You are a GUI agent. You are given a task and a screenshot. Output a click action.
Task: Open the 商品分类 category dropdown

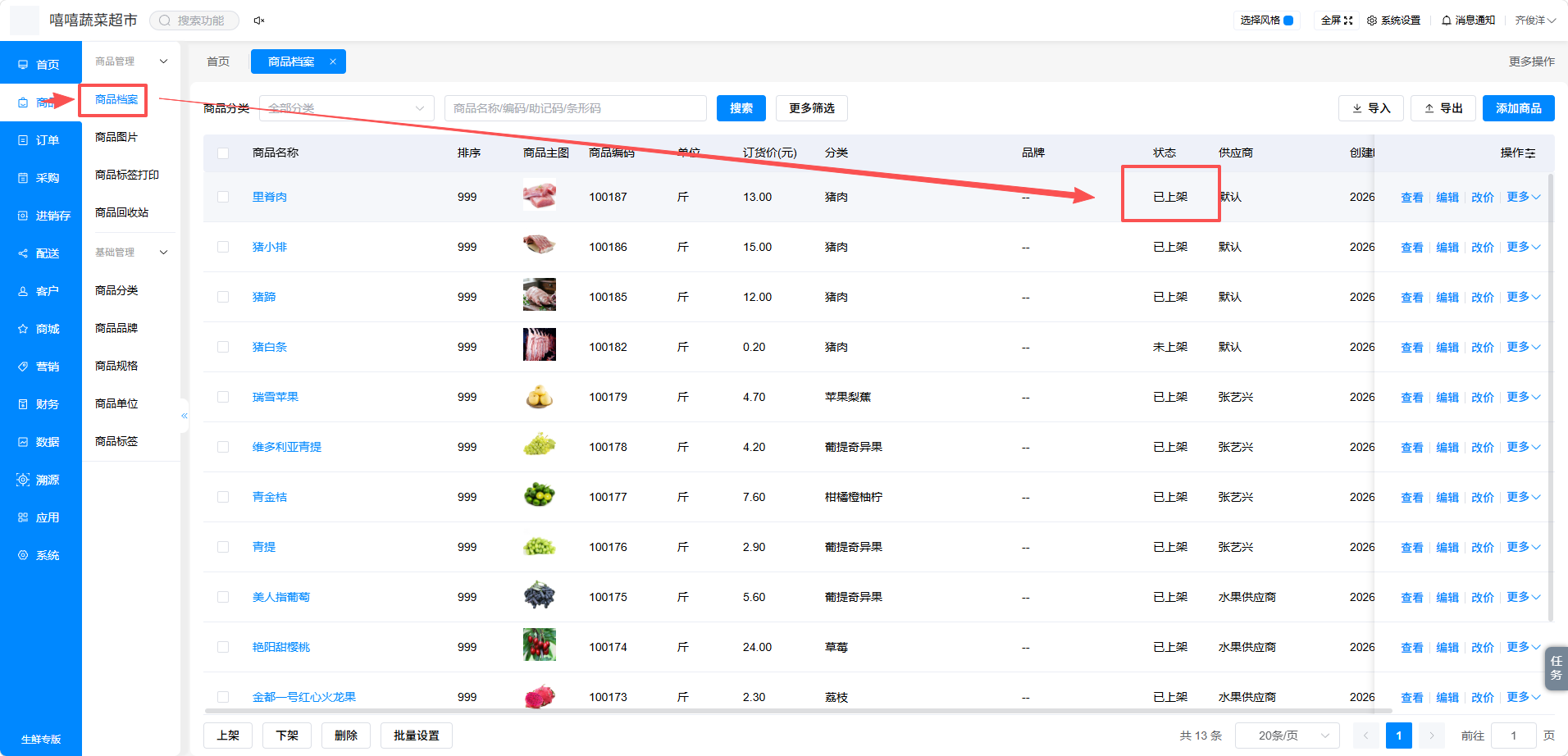click(x=347, y=108)
